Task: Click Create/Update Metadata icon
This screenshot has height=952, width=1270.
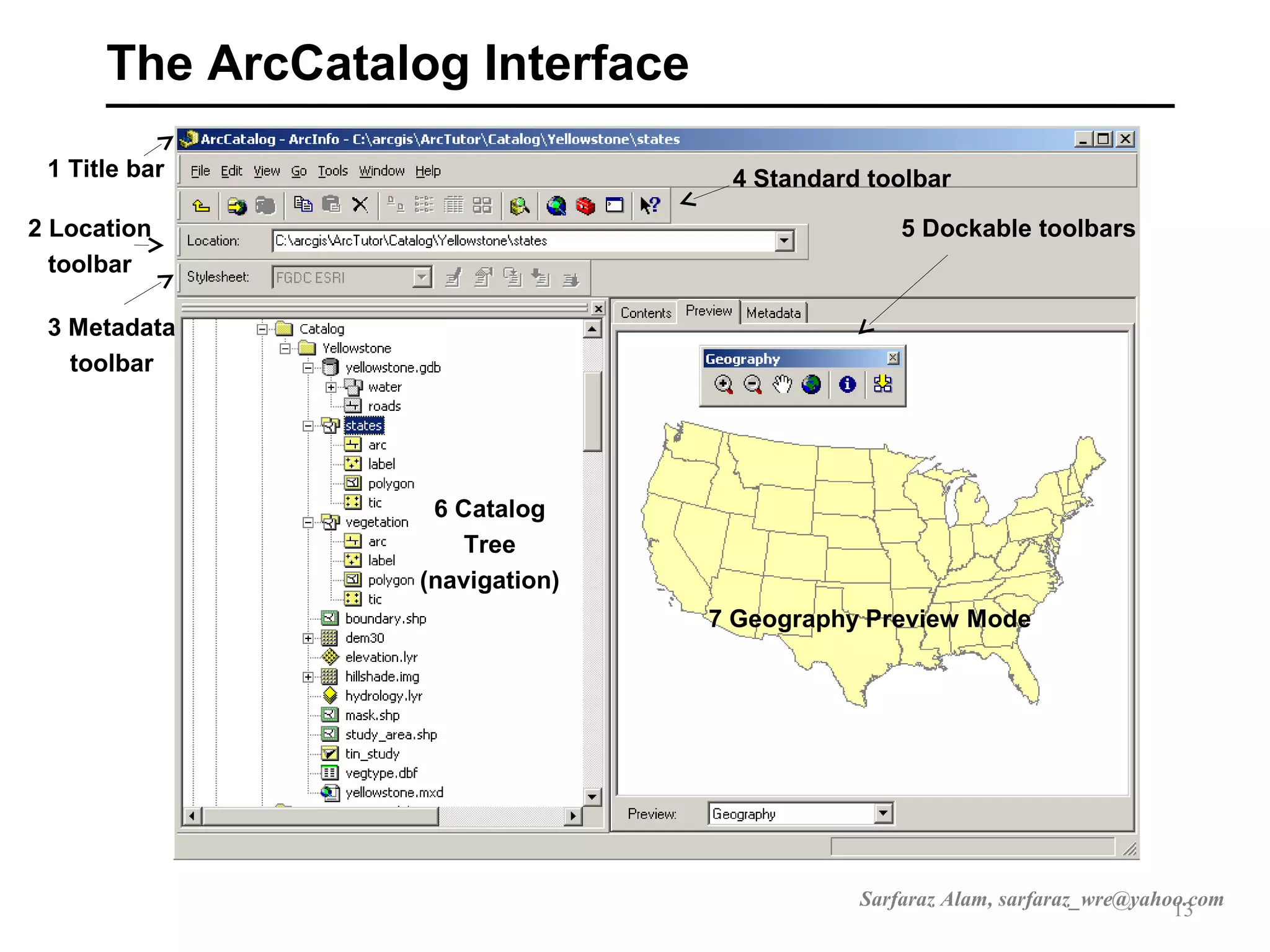Action: [512, 278]
